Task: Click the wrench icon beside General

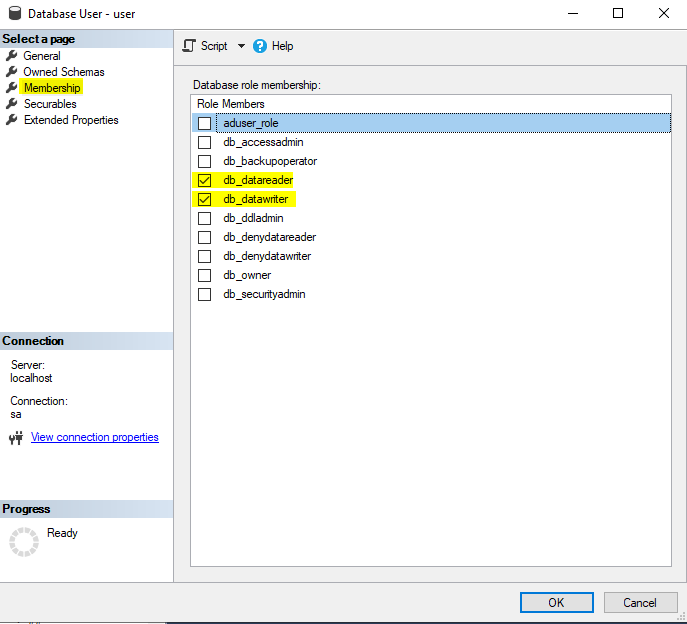Action: pyautogui.click(x=11, y=56)
